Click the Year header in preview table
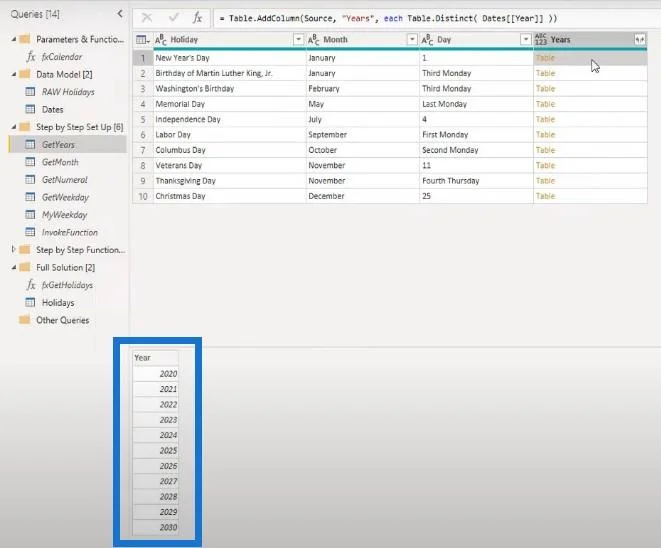 [156, 358]
